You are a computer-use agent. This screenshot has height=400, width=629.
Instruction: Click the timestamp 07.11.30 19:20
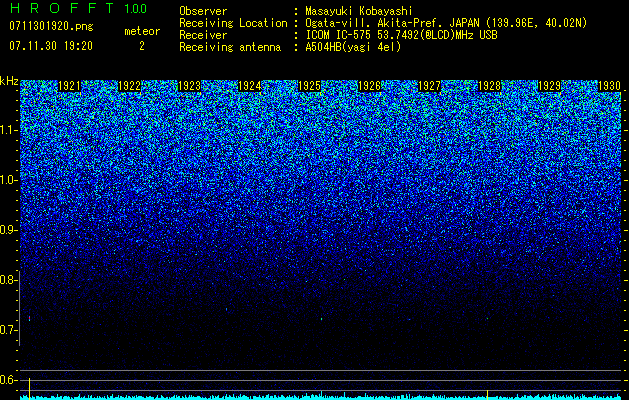[x=51, y=46]
